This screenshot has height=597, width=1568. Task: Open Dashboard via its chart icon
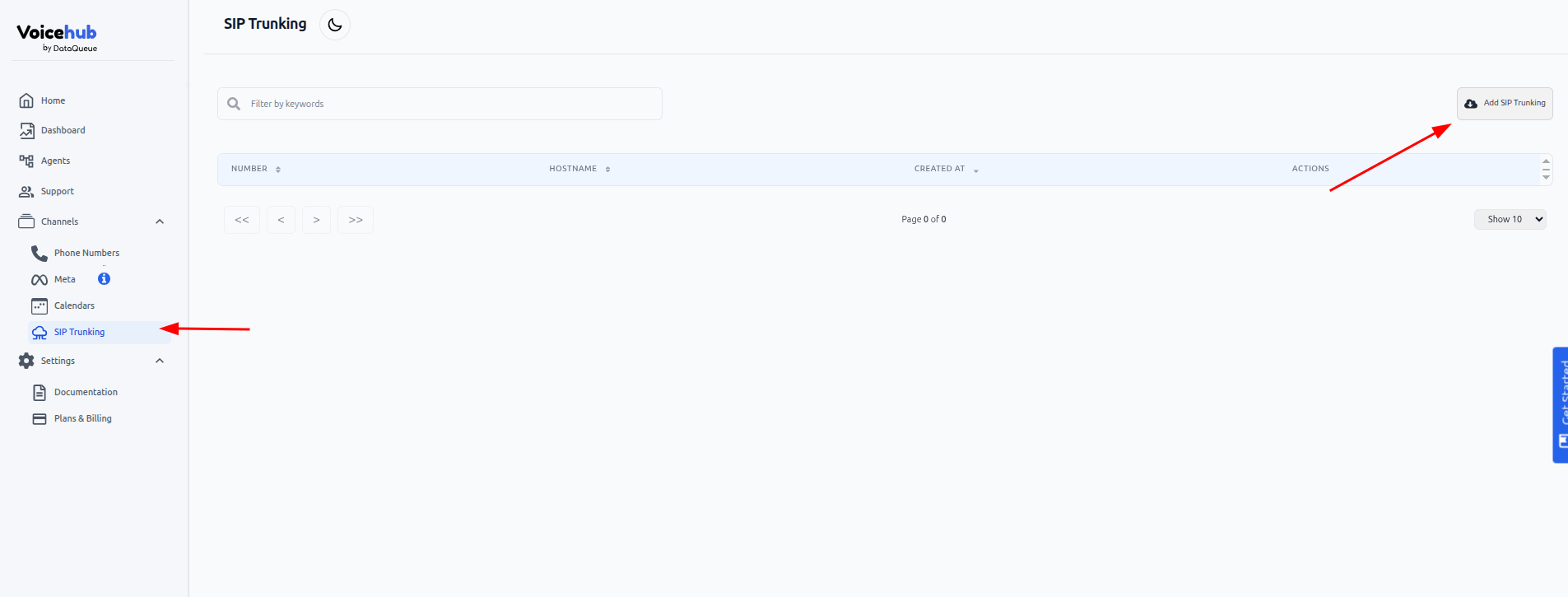26,131
